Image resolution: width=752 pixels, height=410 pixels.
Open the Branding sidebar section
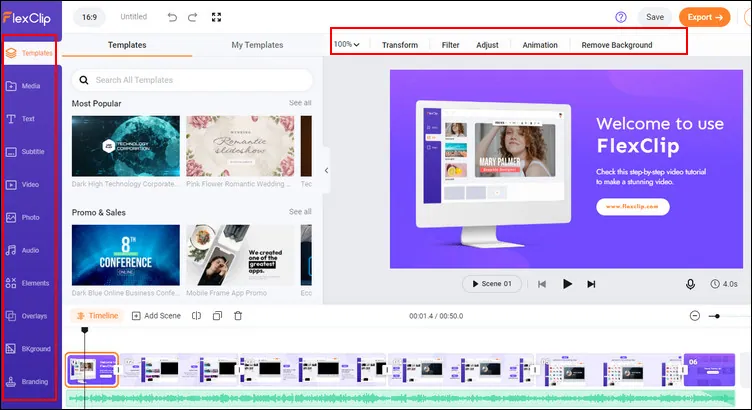tap(27, 382)
